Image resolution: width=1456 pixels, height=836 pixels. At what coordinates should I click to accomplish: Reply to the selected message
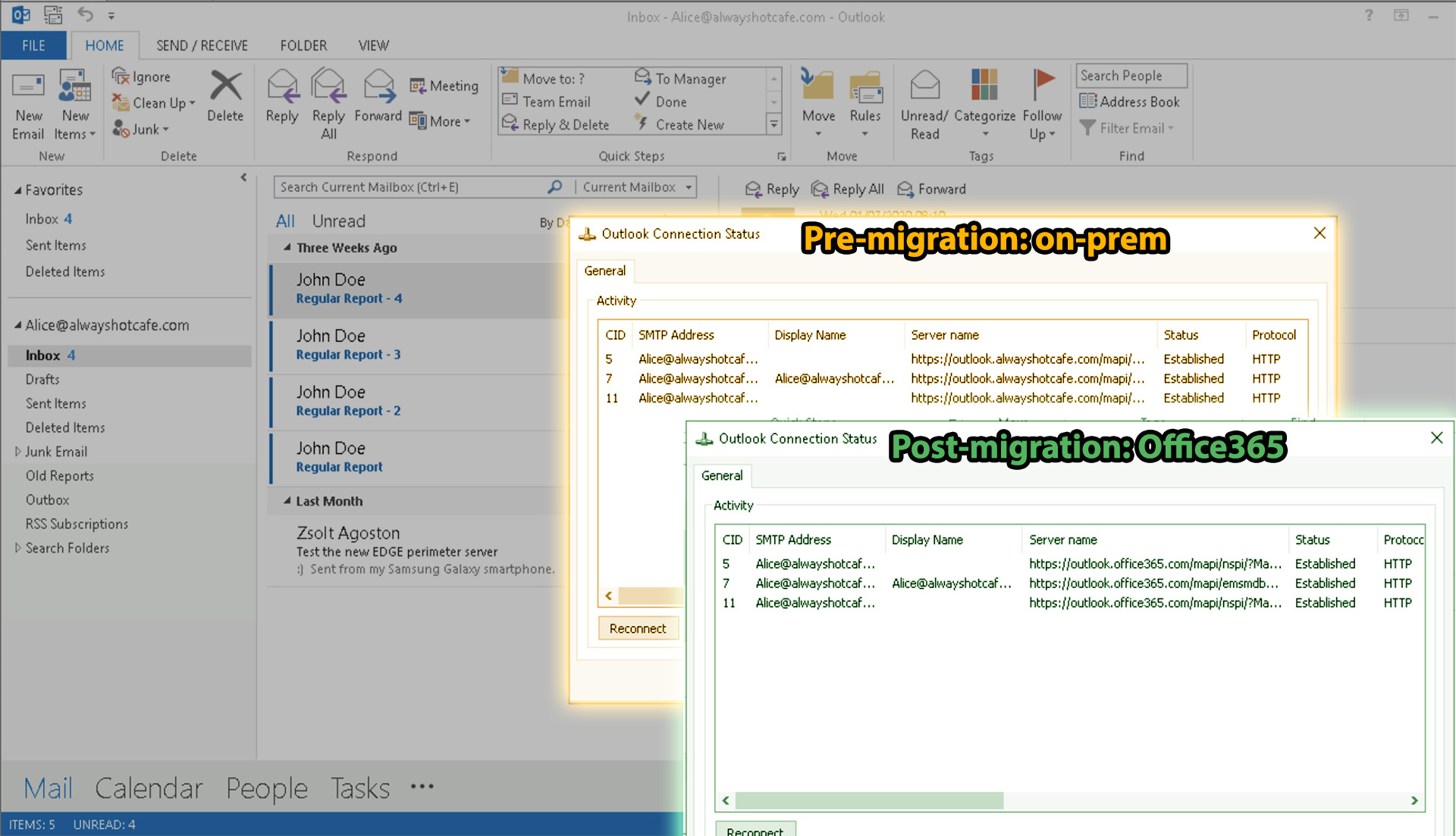click(282, 99)
